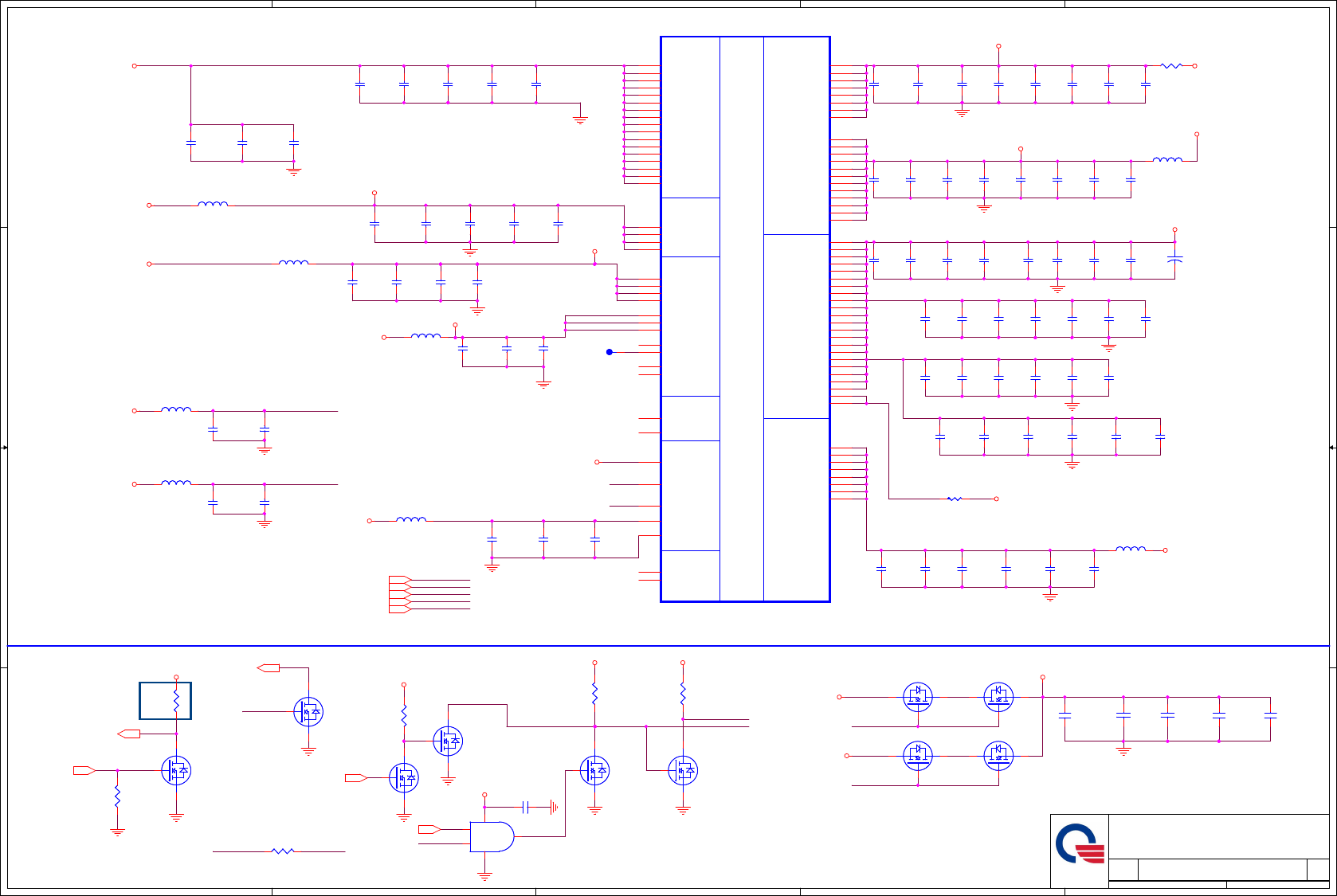Image resolution: width=1337 pixels, height=896 pixels.
Task: Select the large blue central IC block
Action: [x=745, y=319]
